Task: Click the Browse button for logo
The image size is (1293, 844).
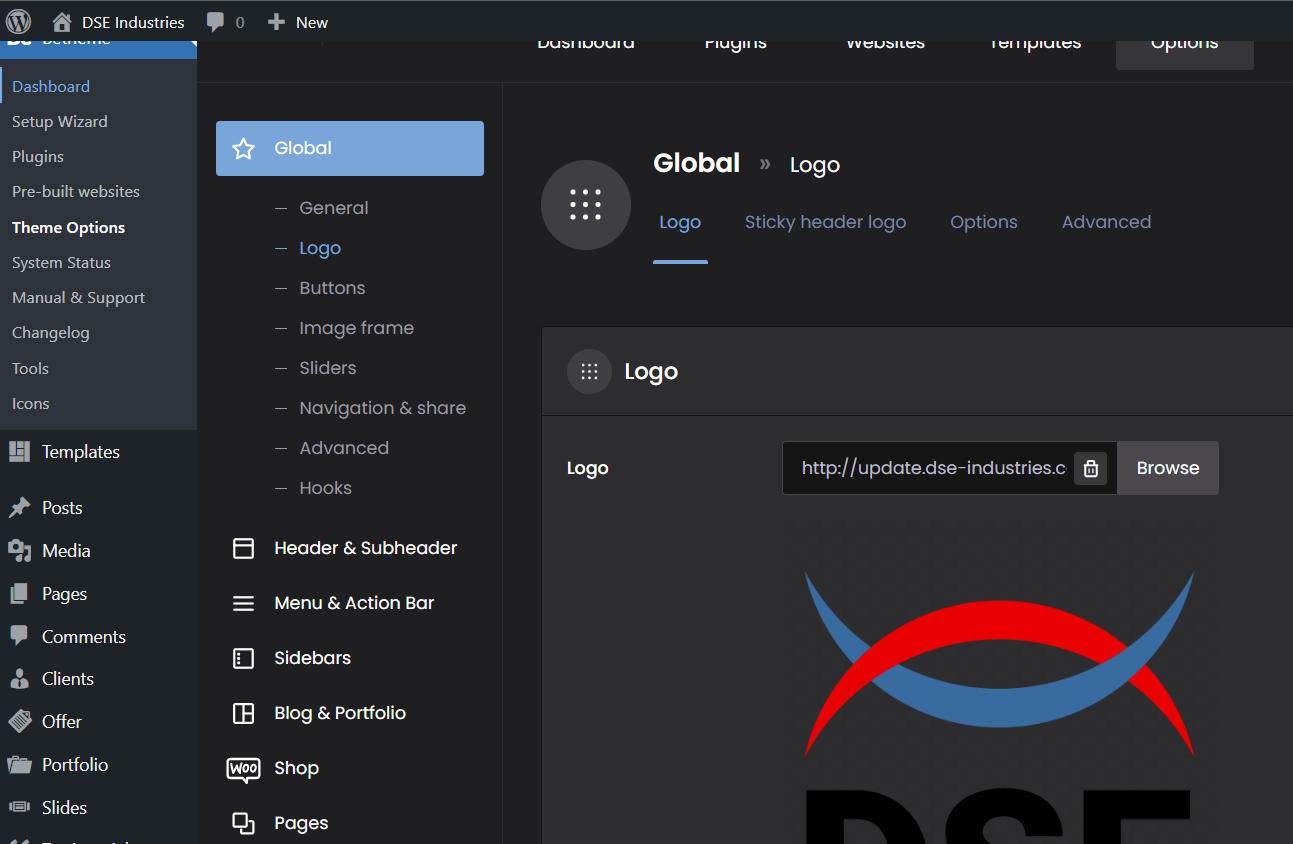Action: (1168, 468)
